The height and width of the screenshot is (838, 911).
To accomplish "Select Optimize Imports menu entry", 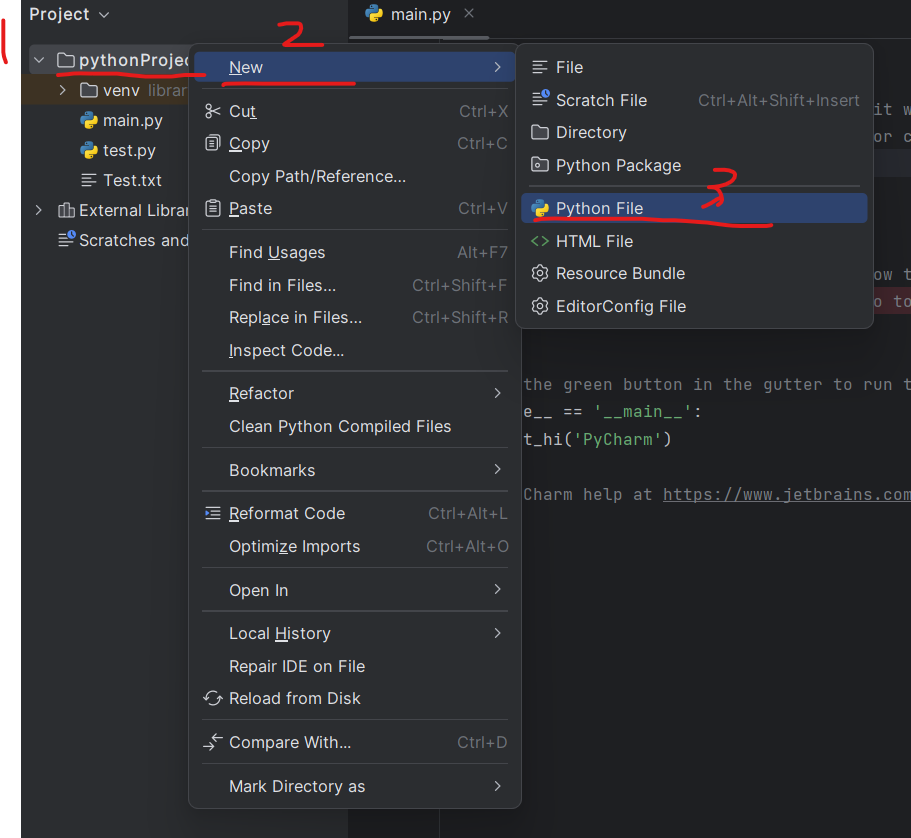I will click(x=355, y=546).
